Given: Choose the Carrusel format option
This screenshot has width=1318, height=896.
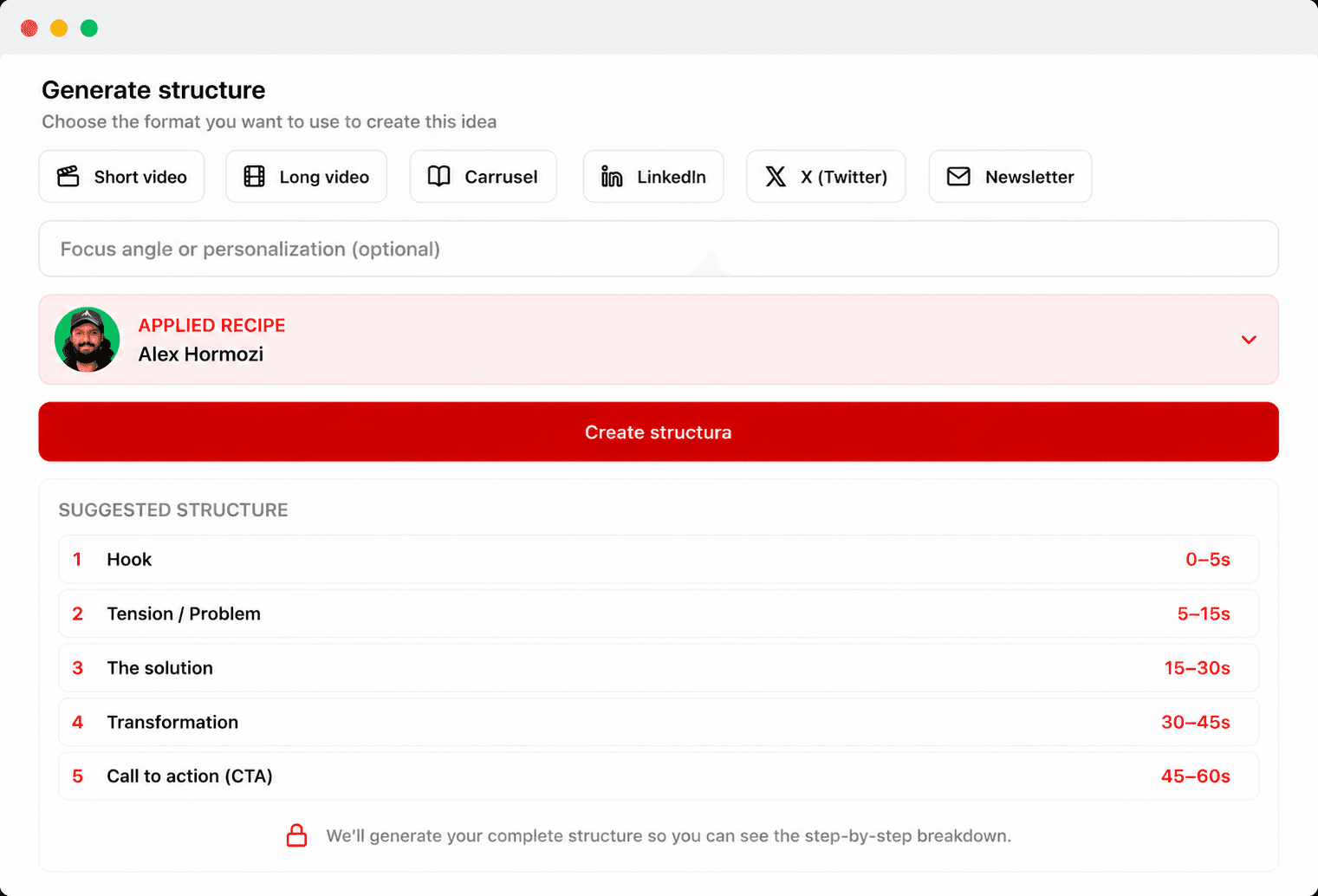Looking at the screenshot, I should pyautogui.click(x=483, y=177).
